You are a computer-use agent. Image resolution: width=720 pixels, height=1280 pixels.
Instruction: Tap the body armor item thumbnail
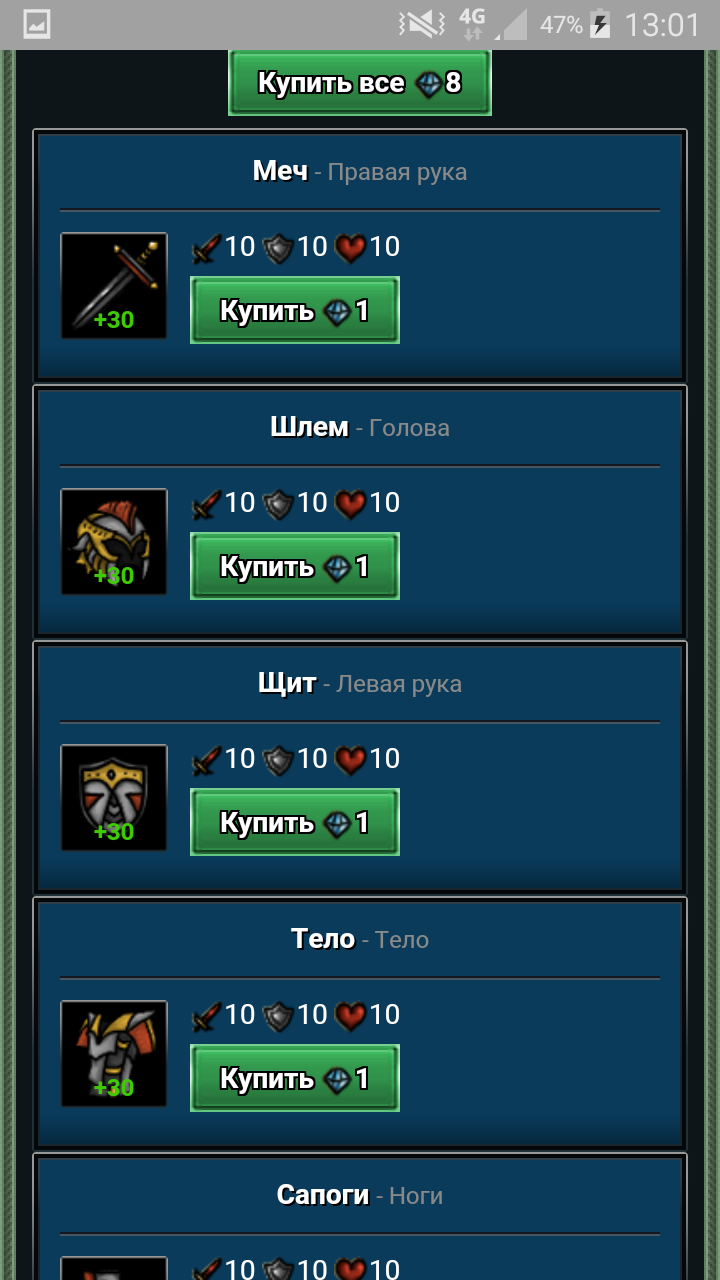[x=114, y=1054]
